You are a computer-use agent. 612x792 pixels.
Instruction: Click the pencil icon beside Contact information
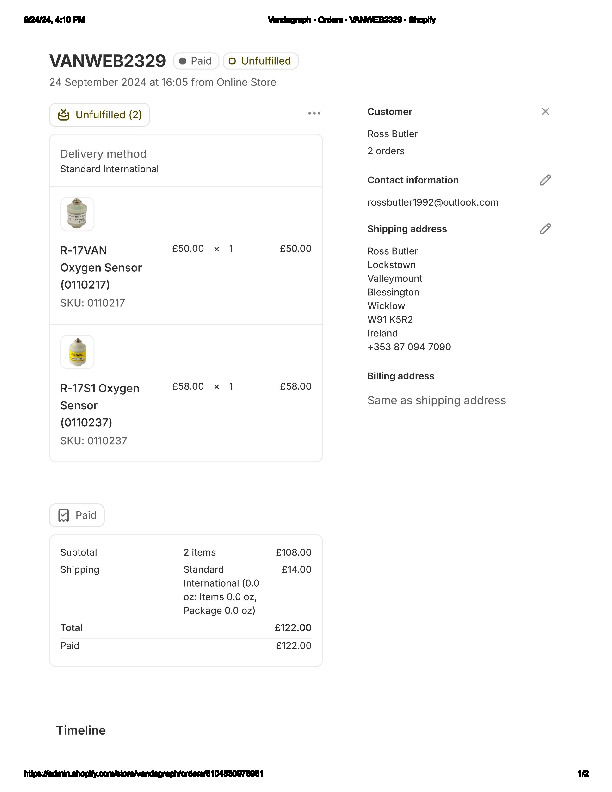545,180
